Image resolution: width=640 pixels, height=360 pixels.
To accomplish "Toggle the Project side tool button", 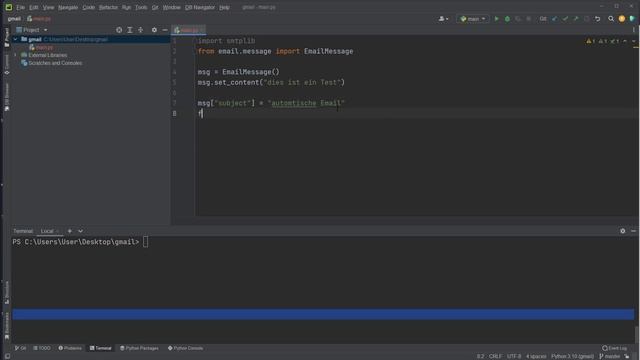I will (7, 37).
